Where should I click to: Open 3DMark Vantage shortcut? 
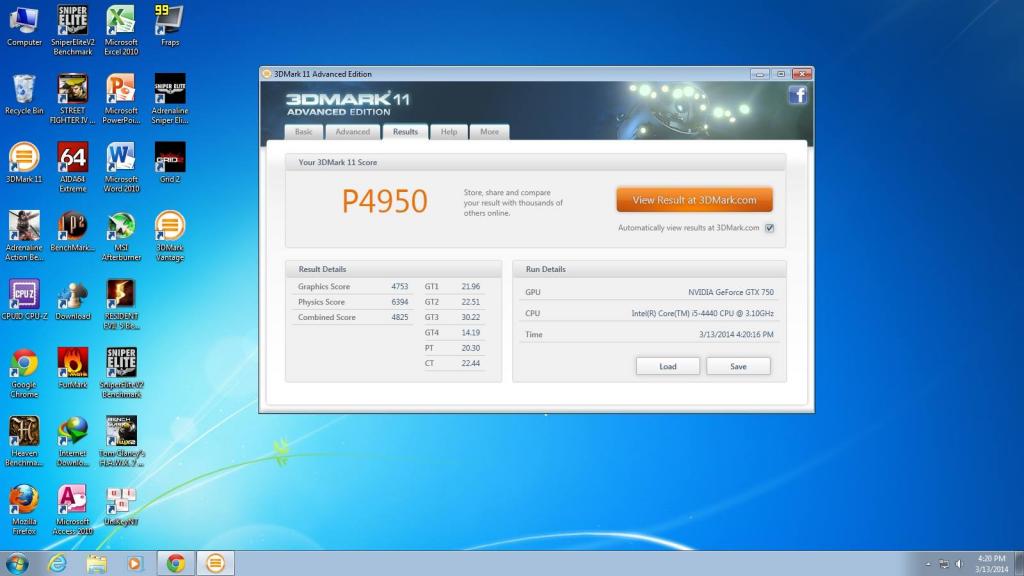pyautogui.click(x=170, y=236)
